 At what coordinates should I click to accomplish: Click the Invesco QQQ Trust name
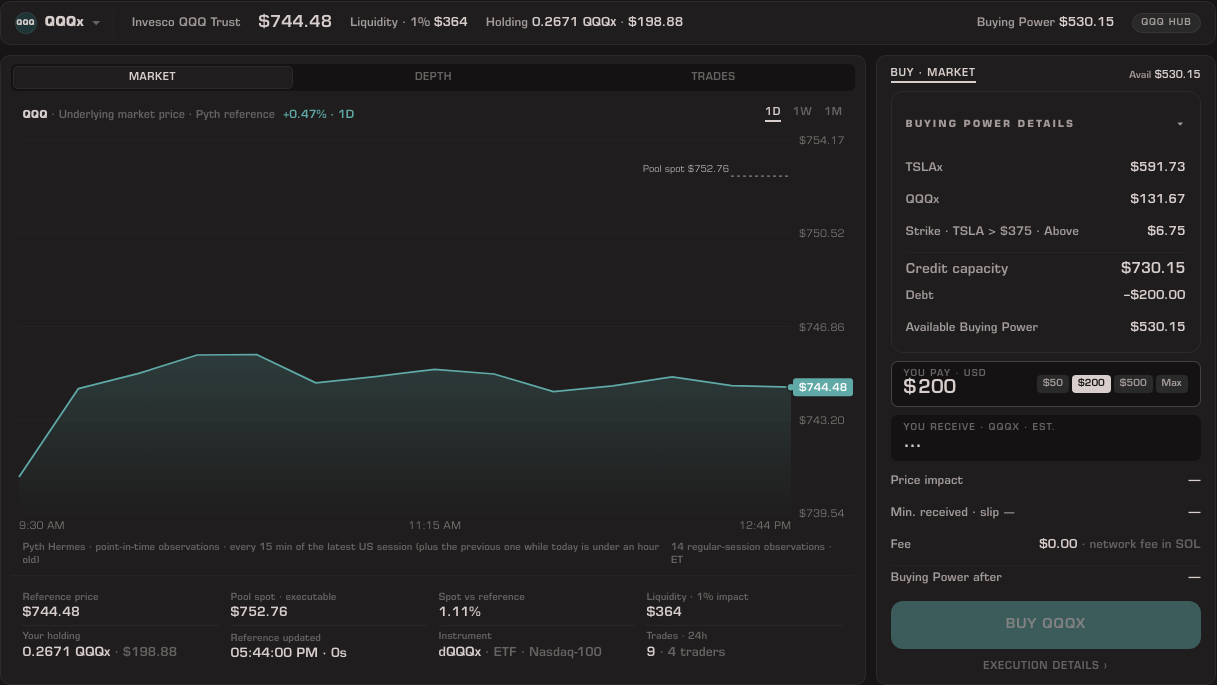coord(186,22)
